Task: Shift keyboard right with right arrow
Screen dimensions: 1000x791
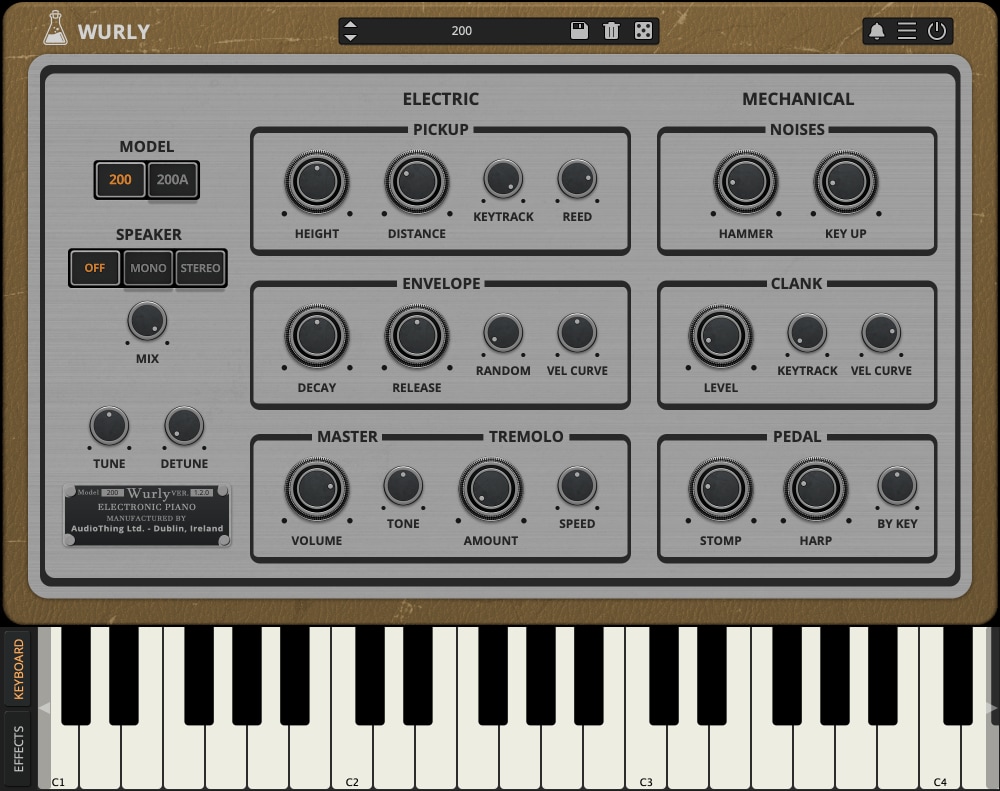Action: pyautogui.click(x=992, y=708)
